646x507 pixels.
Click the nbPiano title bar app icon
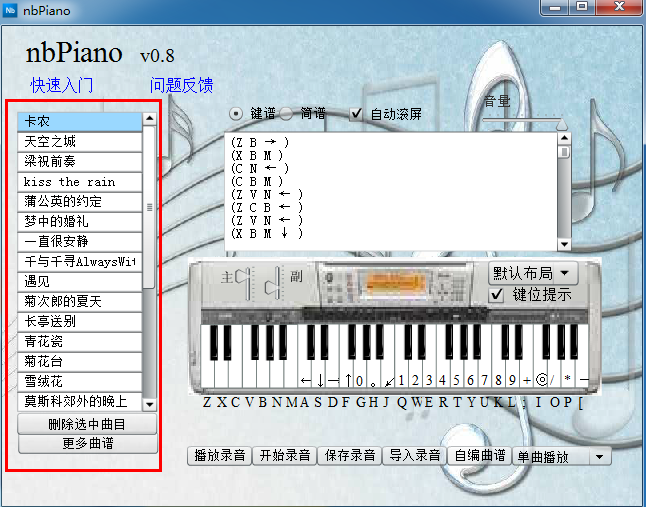pyautogui.click(x=10, y=10)
